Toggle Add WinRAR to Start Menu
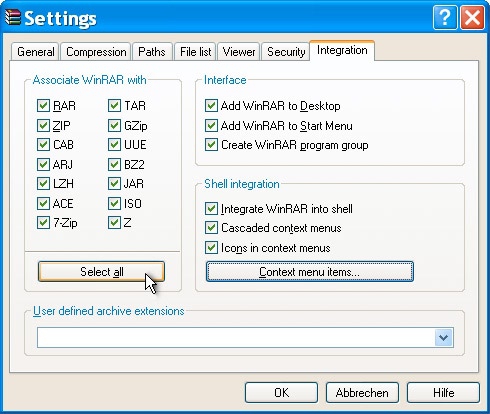The image size is (490, 414). (211, 126)
